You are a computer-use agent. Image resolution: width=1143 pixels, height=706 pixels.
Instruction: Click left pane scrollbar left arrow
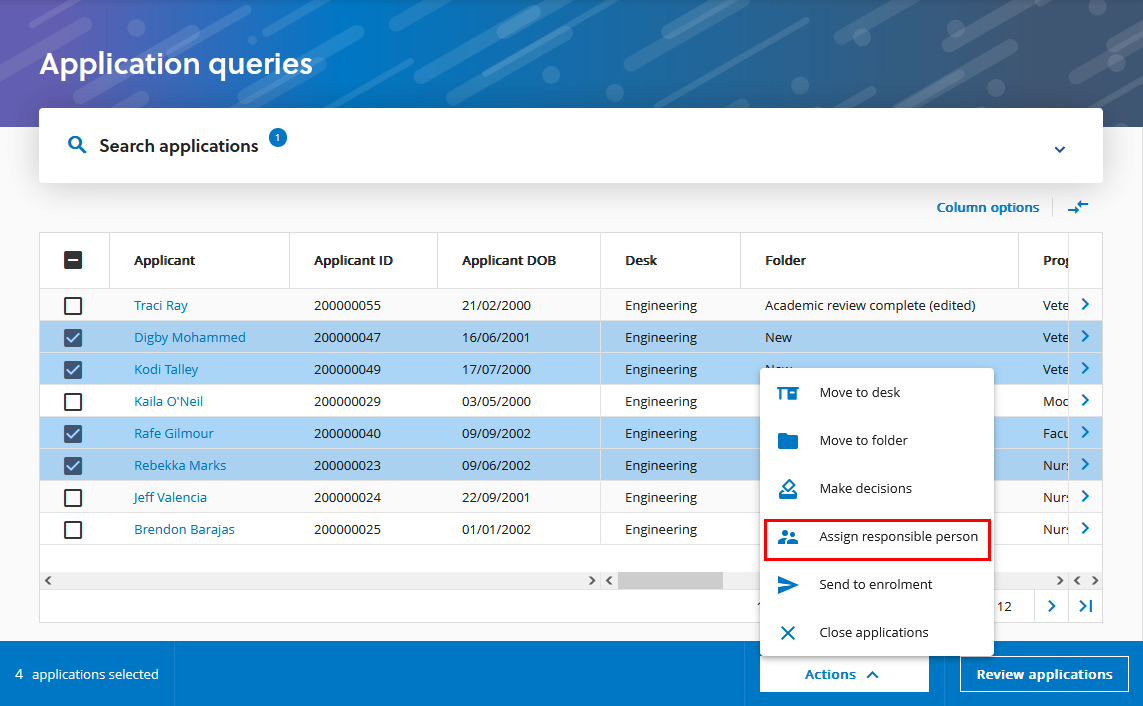tap(48, 581)
